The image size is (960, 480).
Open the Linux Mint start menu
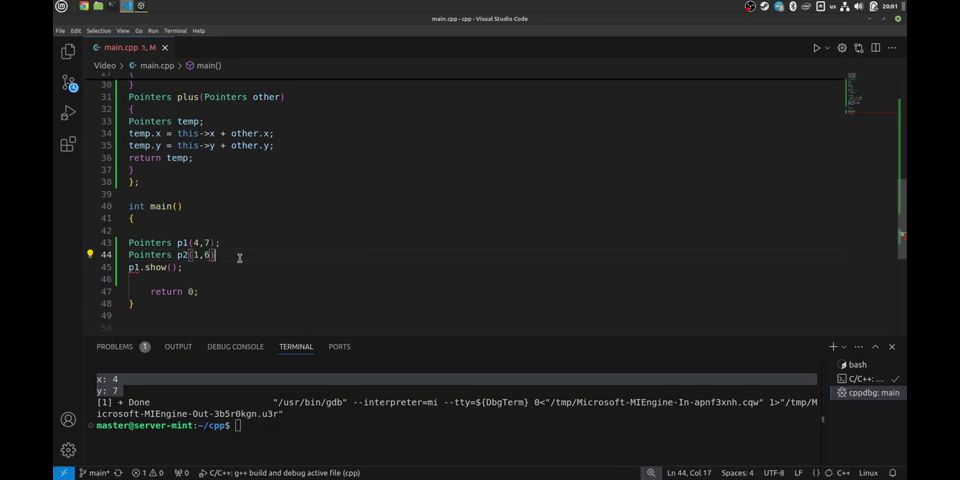[x=61, y=6]
